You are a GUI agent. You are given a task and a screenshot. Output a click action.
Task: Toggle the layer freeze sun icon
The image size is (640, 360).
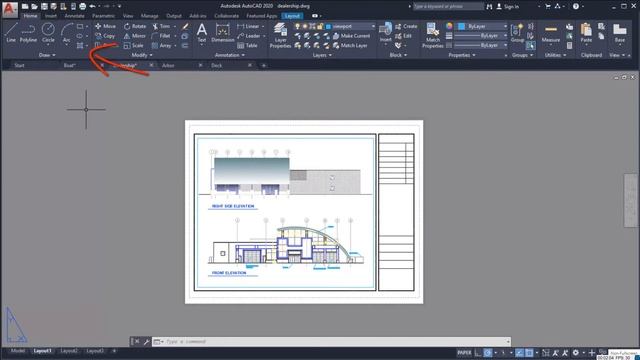[x=305, y=26]
